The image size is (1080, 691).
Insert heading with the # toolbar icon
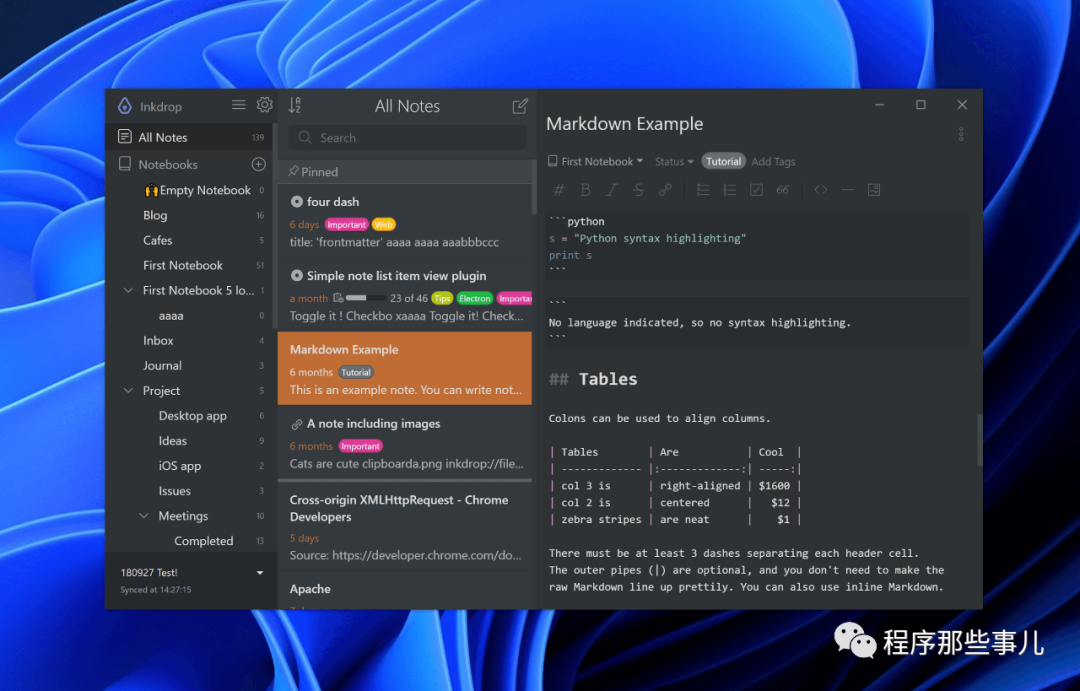(x=559, y=189)
